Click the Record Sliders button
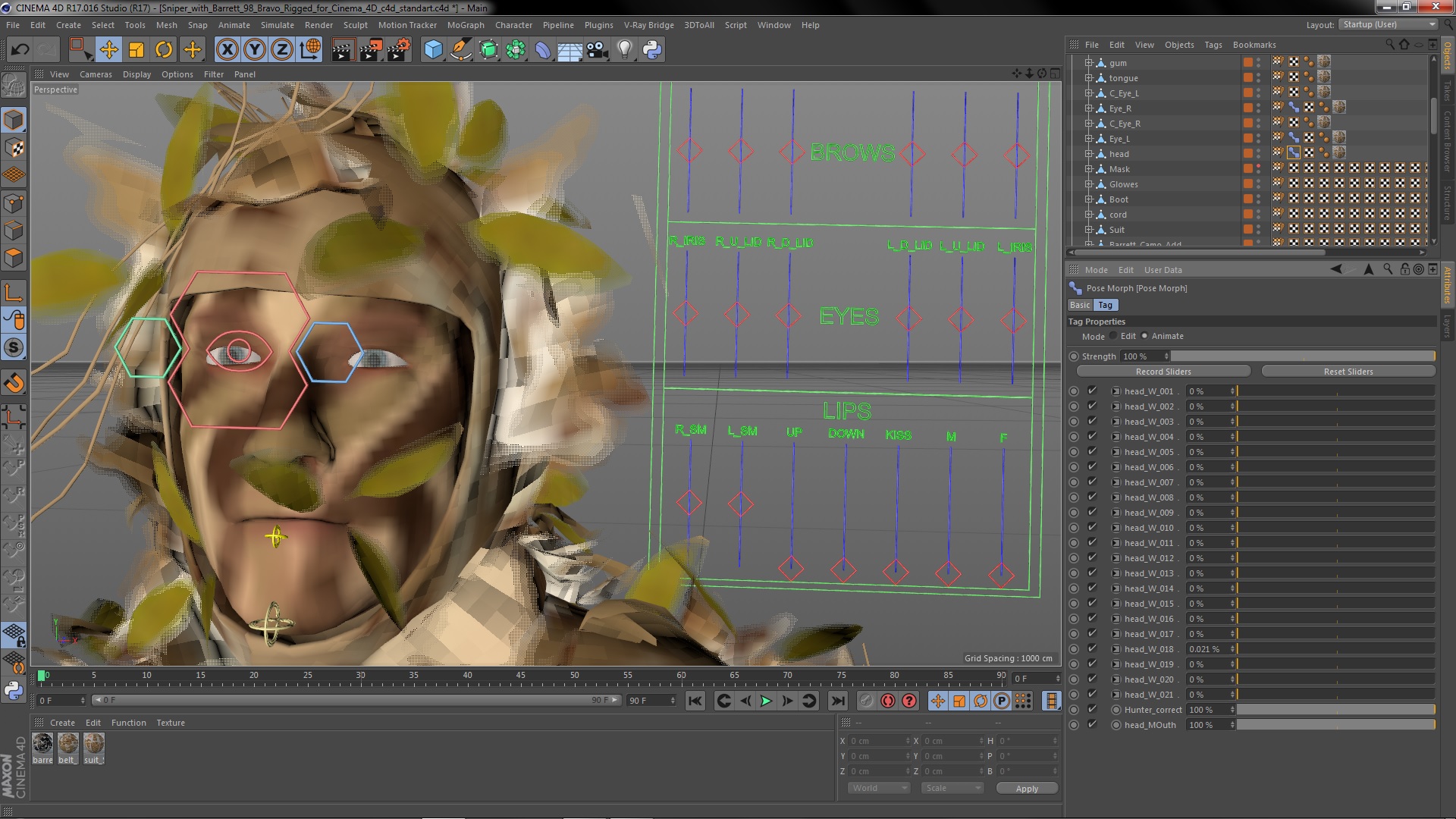The height and width of the screenshot is (819, 1456). tap(1163, 372)
